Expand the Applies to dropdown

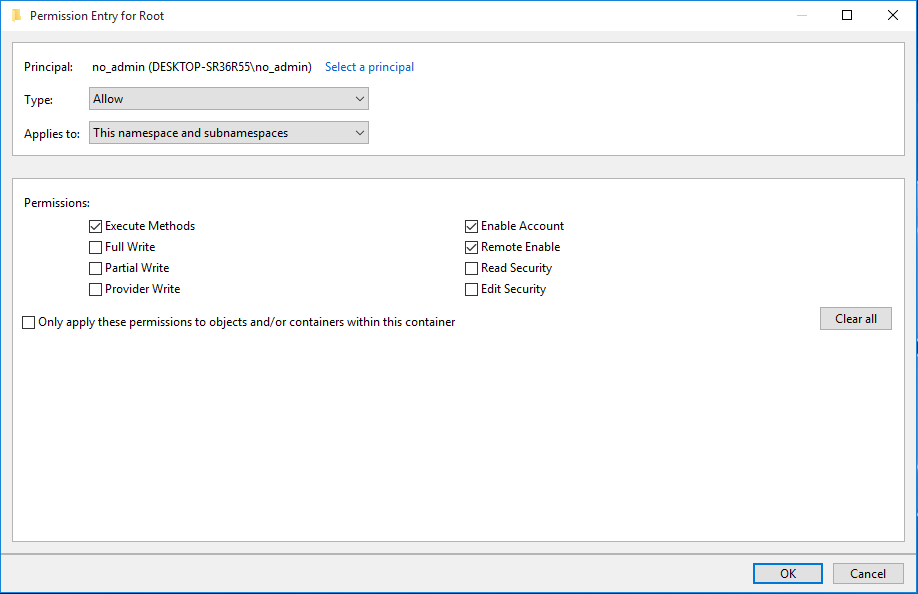(x=229, y=132)
